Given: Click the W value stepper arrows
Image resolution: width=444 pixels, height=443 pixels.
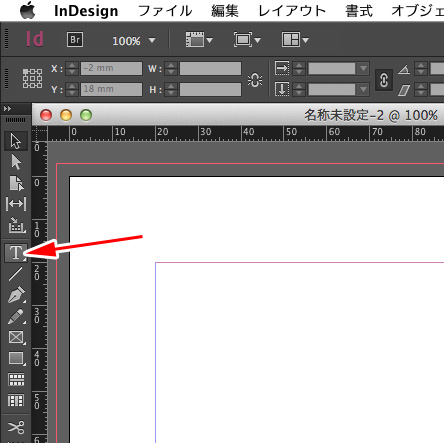Looking at the screenshot, I should (x=171, y=68).
